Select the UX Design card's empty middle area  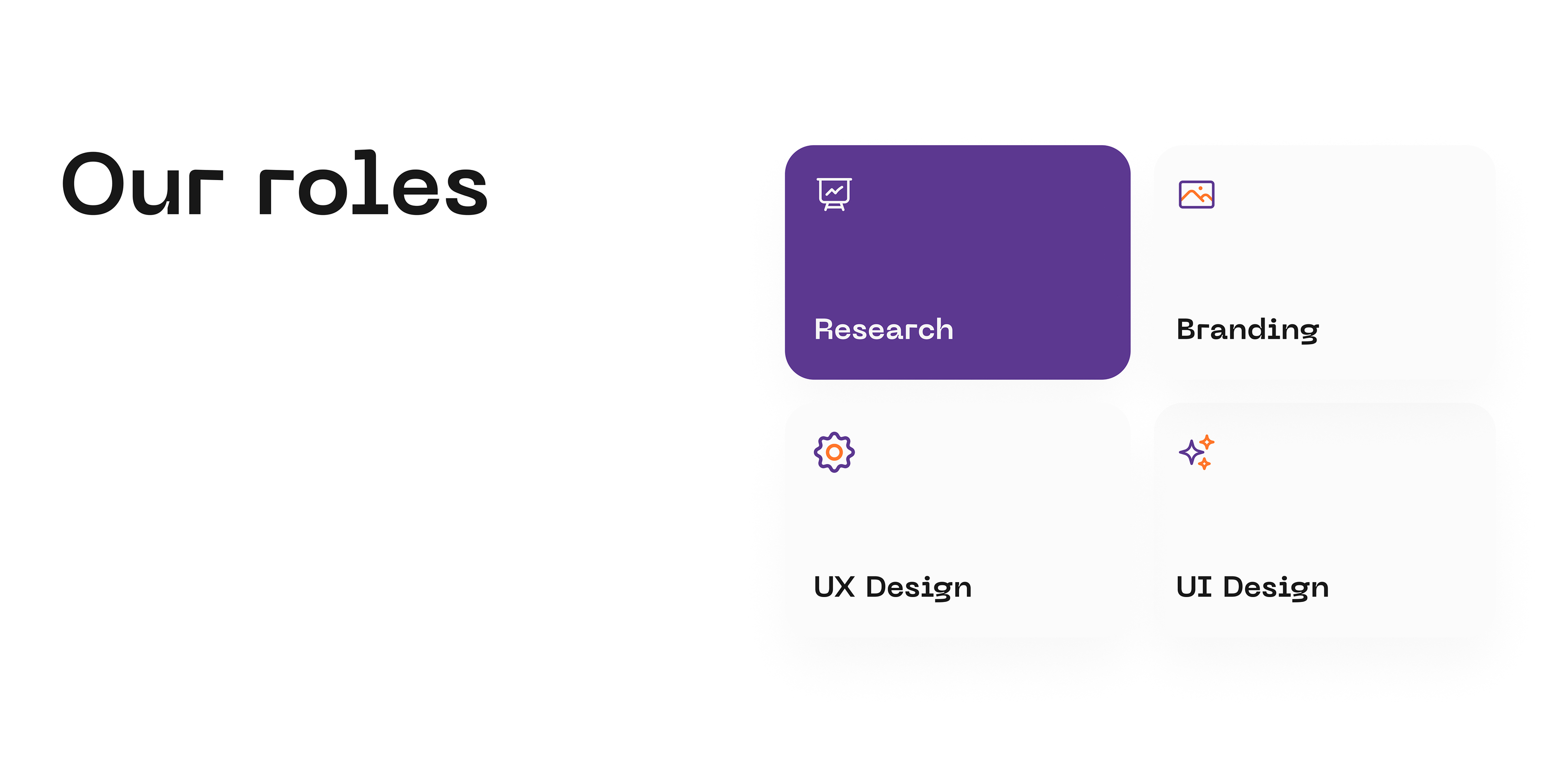[x=957, y=518]
